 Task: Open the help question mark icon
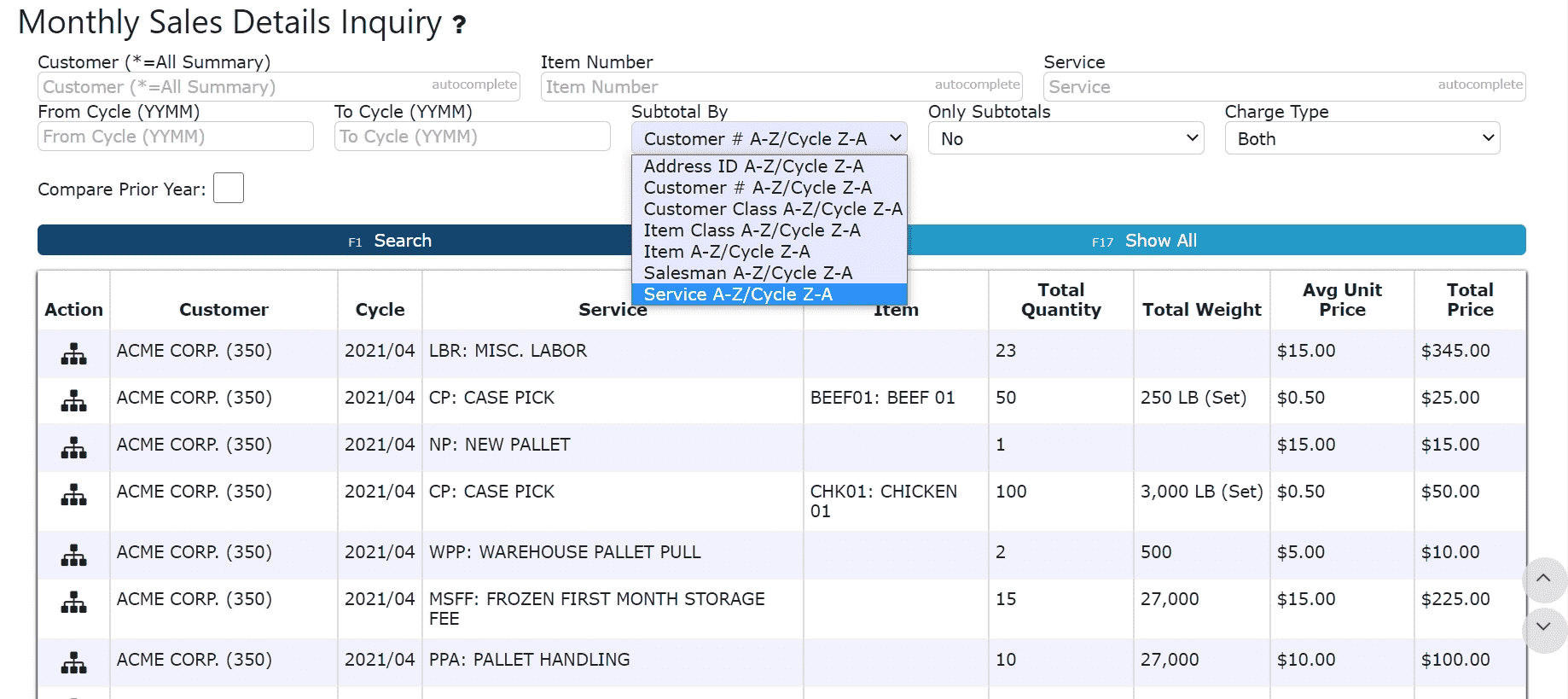point(459,25)
